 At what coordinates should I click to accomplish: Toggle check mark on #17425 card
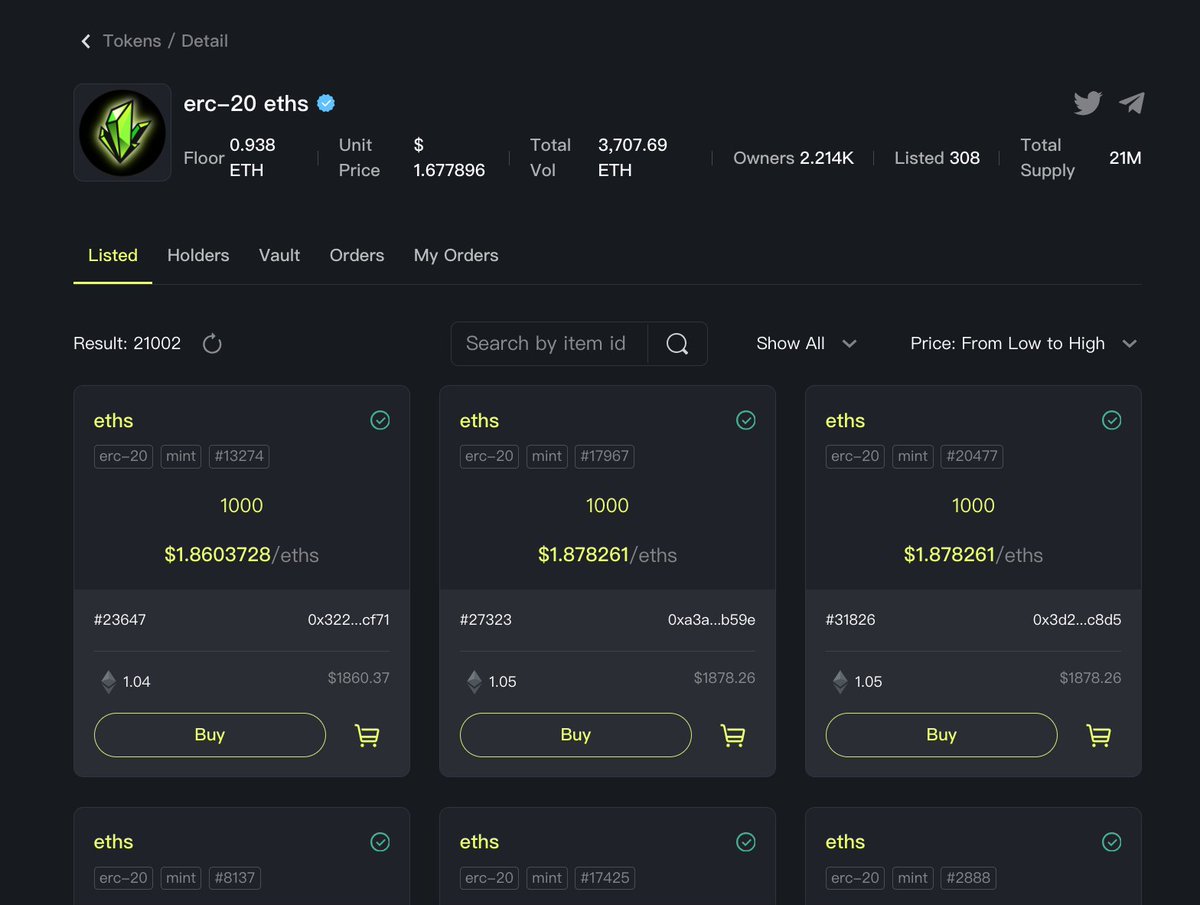point(746,843)
